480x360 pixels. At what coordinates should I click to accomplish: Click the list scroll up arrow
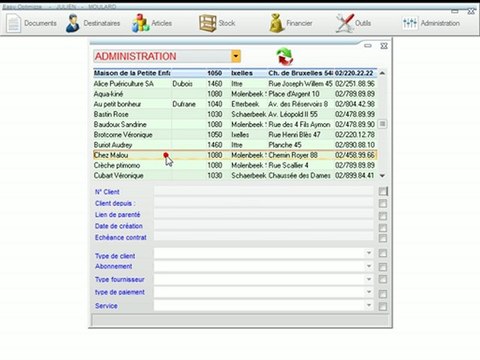382,73
